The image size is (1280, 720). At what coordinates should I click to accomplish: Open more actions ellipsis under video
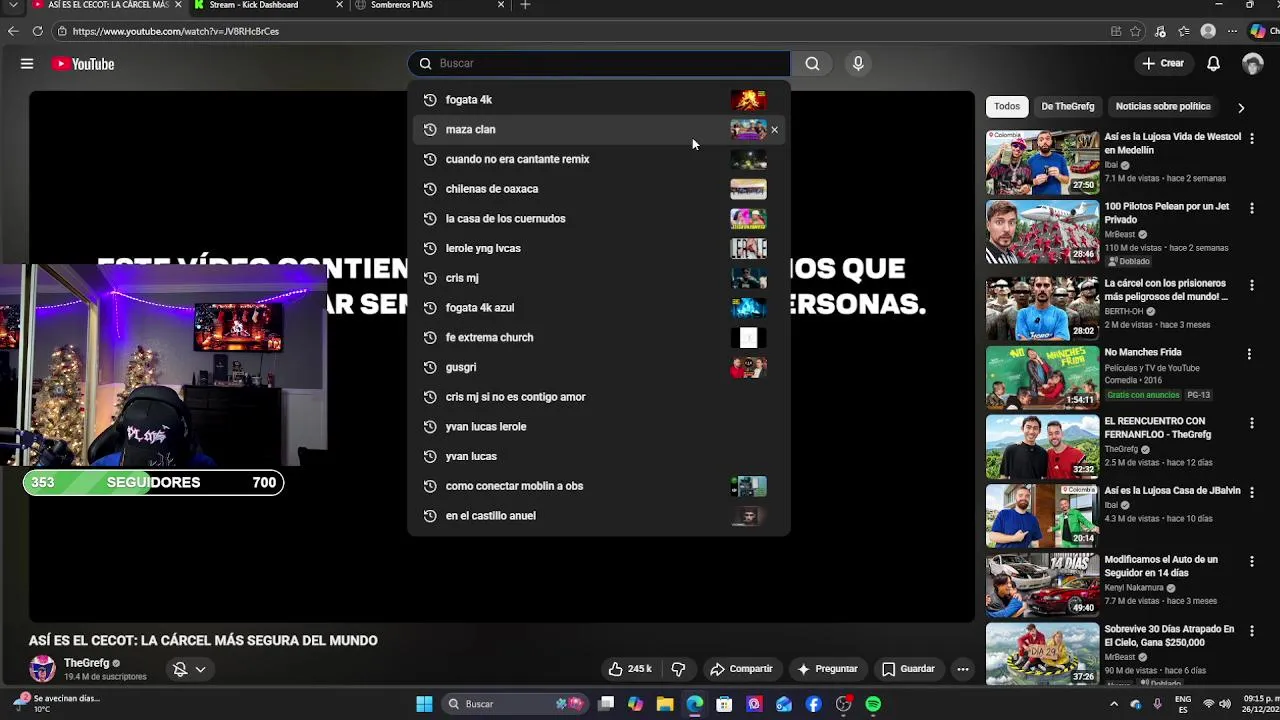(x=963, y=669)
